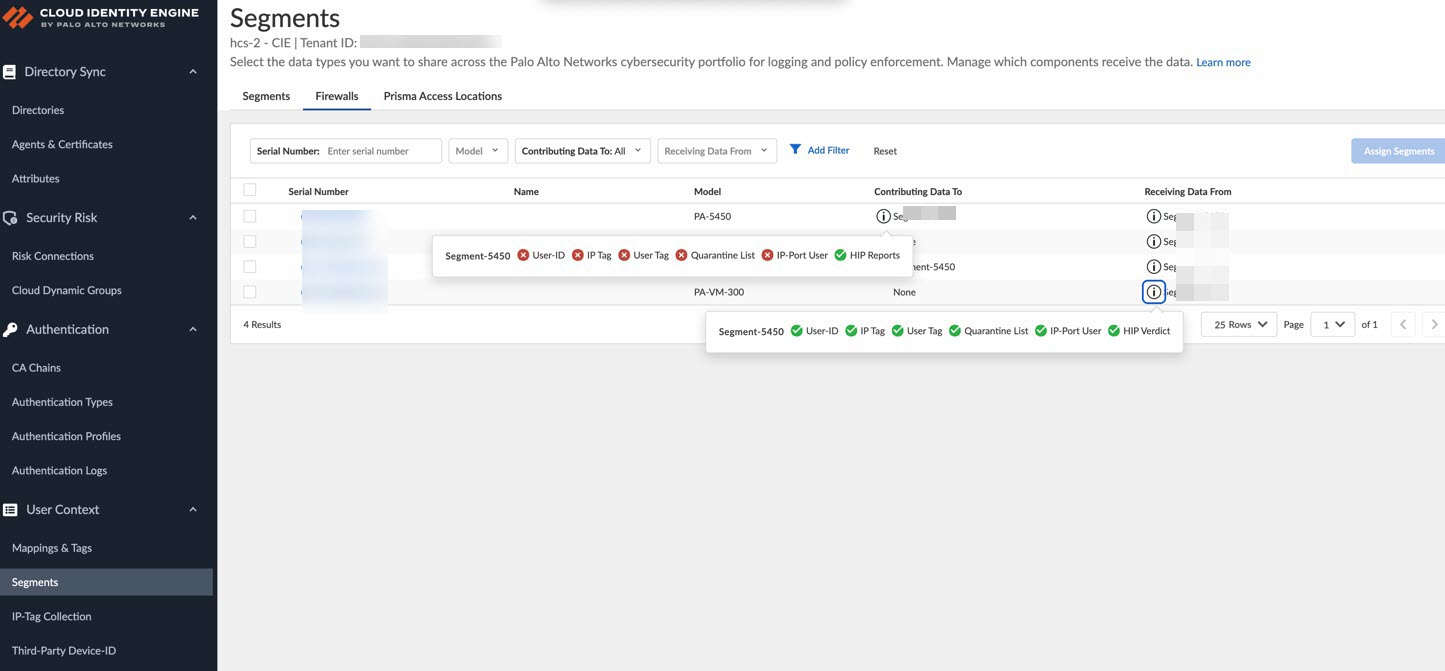Switch to the Prisma Access Locations tab

[x=443, y=96]
